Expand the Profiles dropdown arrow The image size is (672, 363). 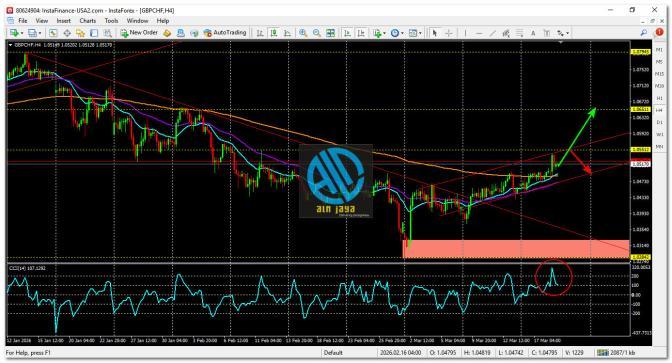(40, 33)
